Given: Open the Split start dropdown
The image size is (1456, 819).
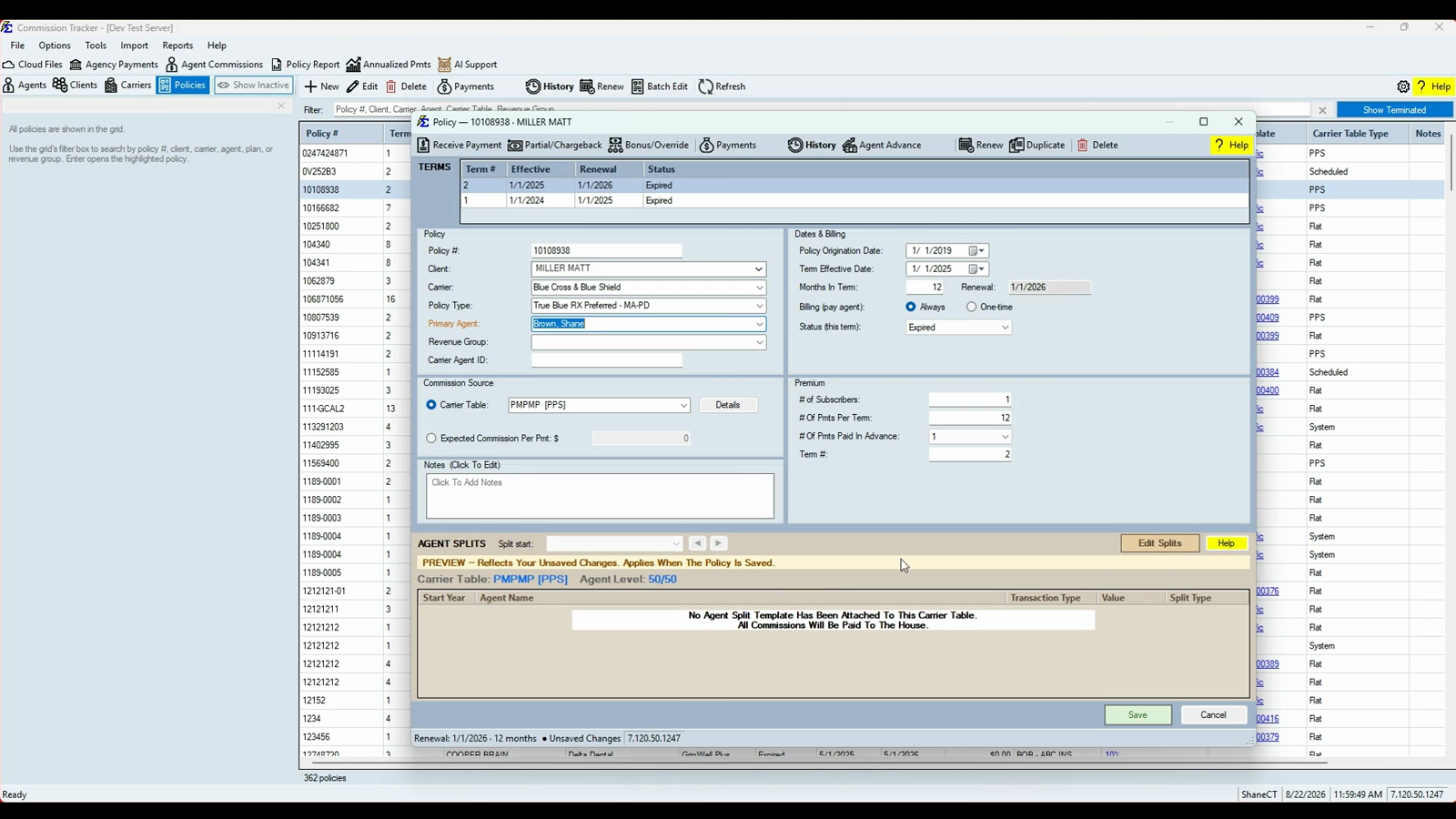Looking at the screenshot, I should 675,544.
